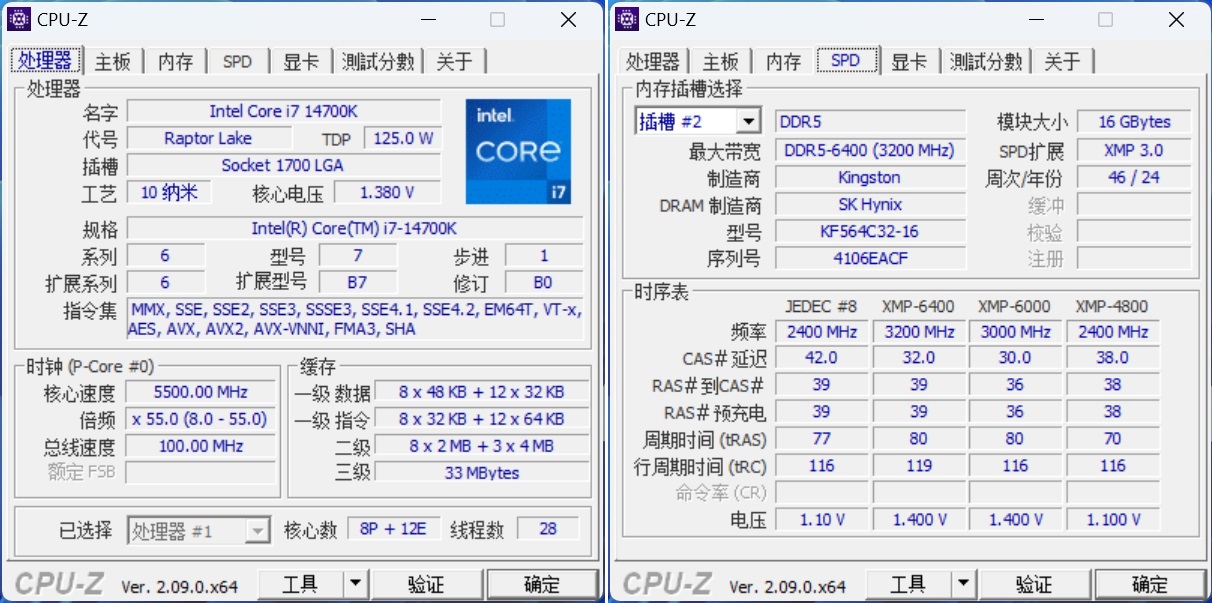Click the 33 MBytes L3 cache value
1212x603 pixels.
pos(482,473)
